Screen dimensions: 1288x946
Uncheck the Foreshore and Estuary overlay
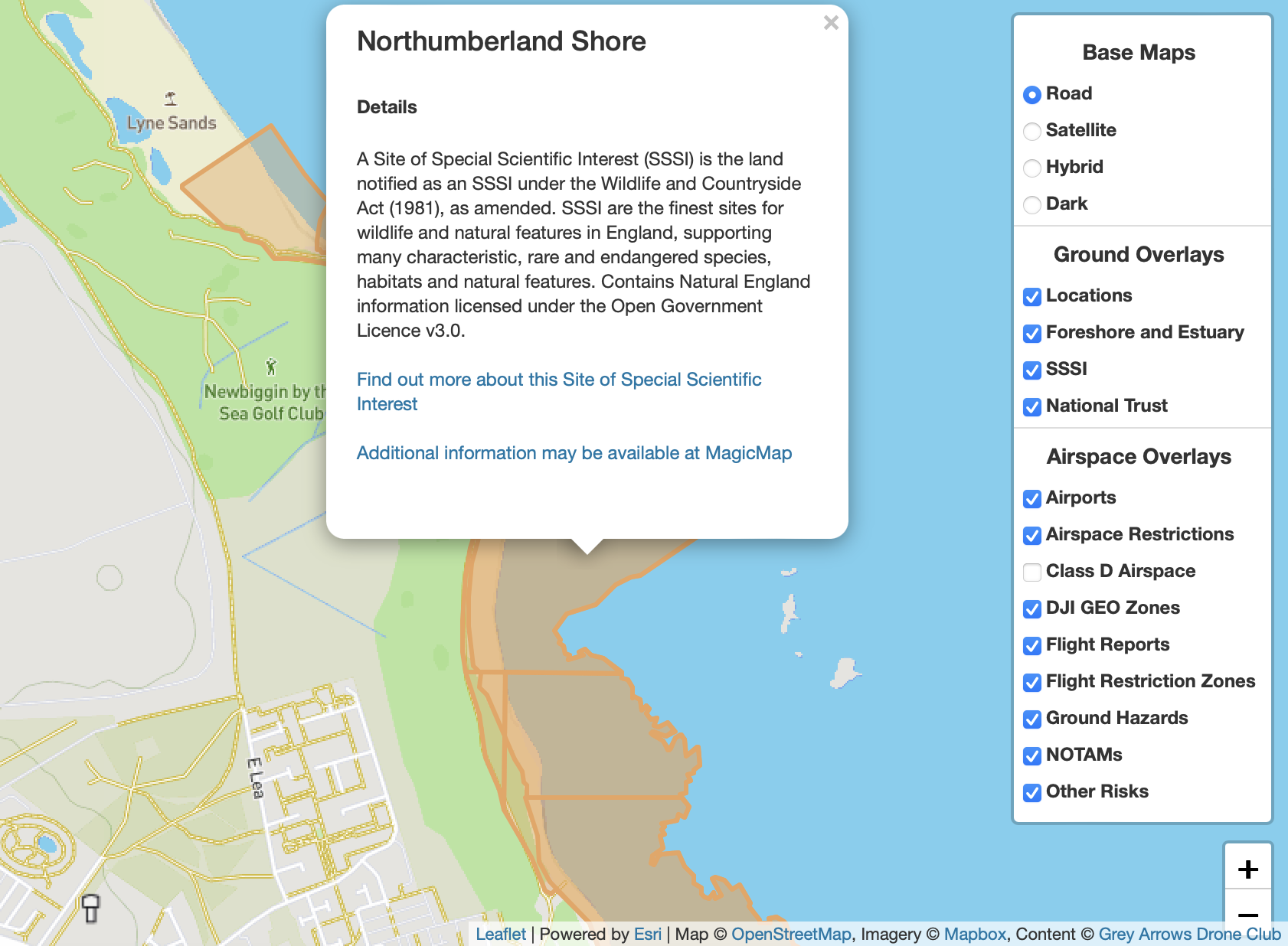pos(1032,333)
